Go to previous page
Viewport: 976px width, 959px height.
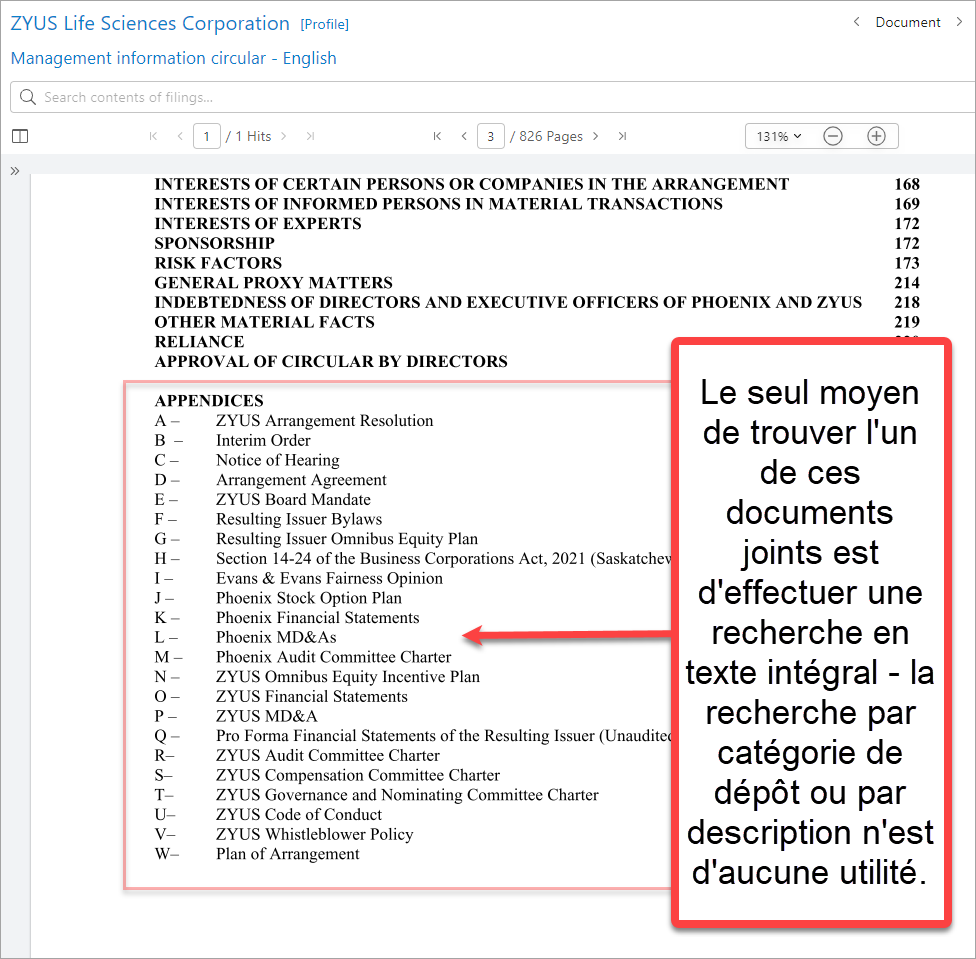pos(464,136)
